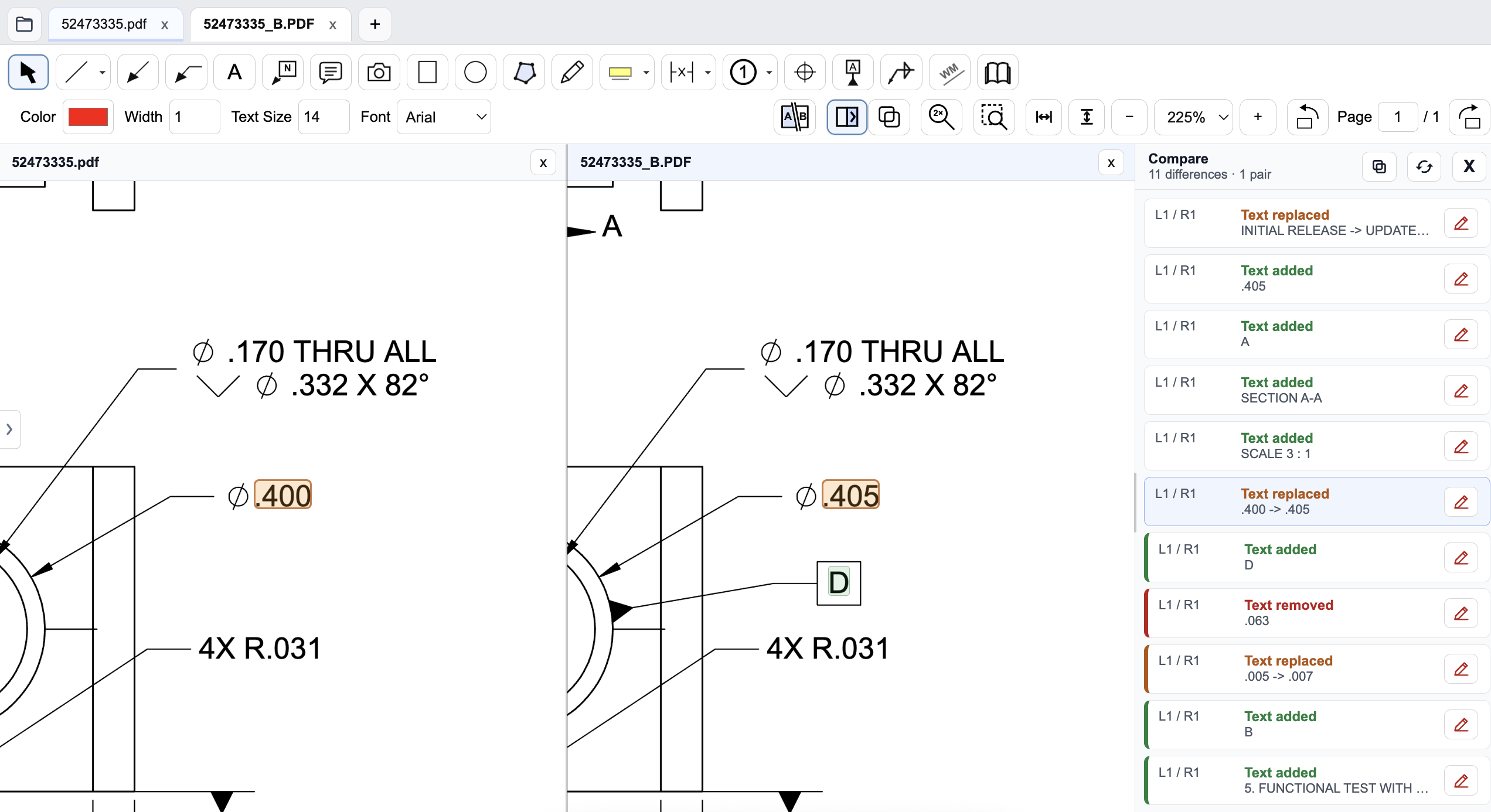Select the arrow pointer tool

click(x=28, y=73)
